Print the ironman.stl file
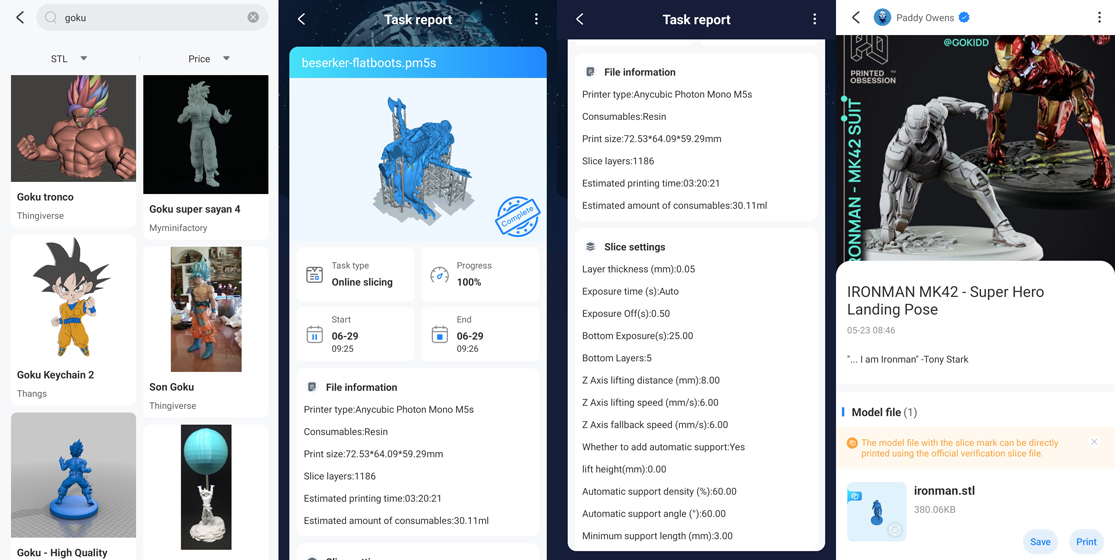The width and height of the screenshot is (1115, 560). pyautogui.click(x=1087, y=542)
